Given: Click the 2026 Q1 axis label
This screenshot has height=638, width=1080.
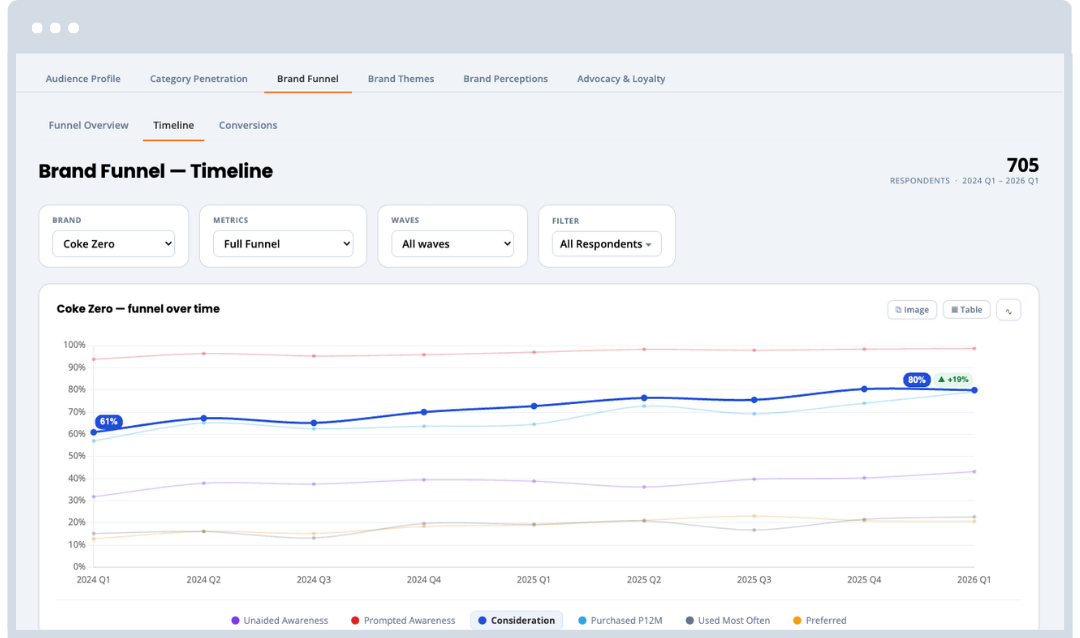Looking at the screenshot, I should click(974, 579).
